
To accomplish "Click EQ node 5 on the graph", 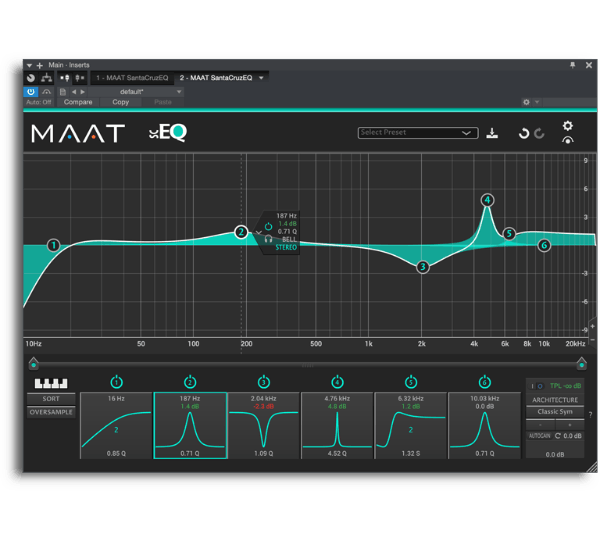I will (509, 233).
